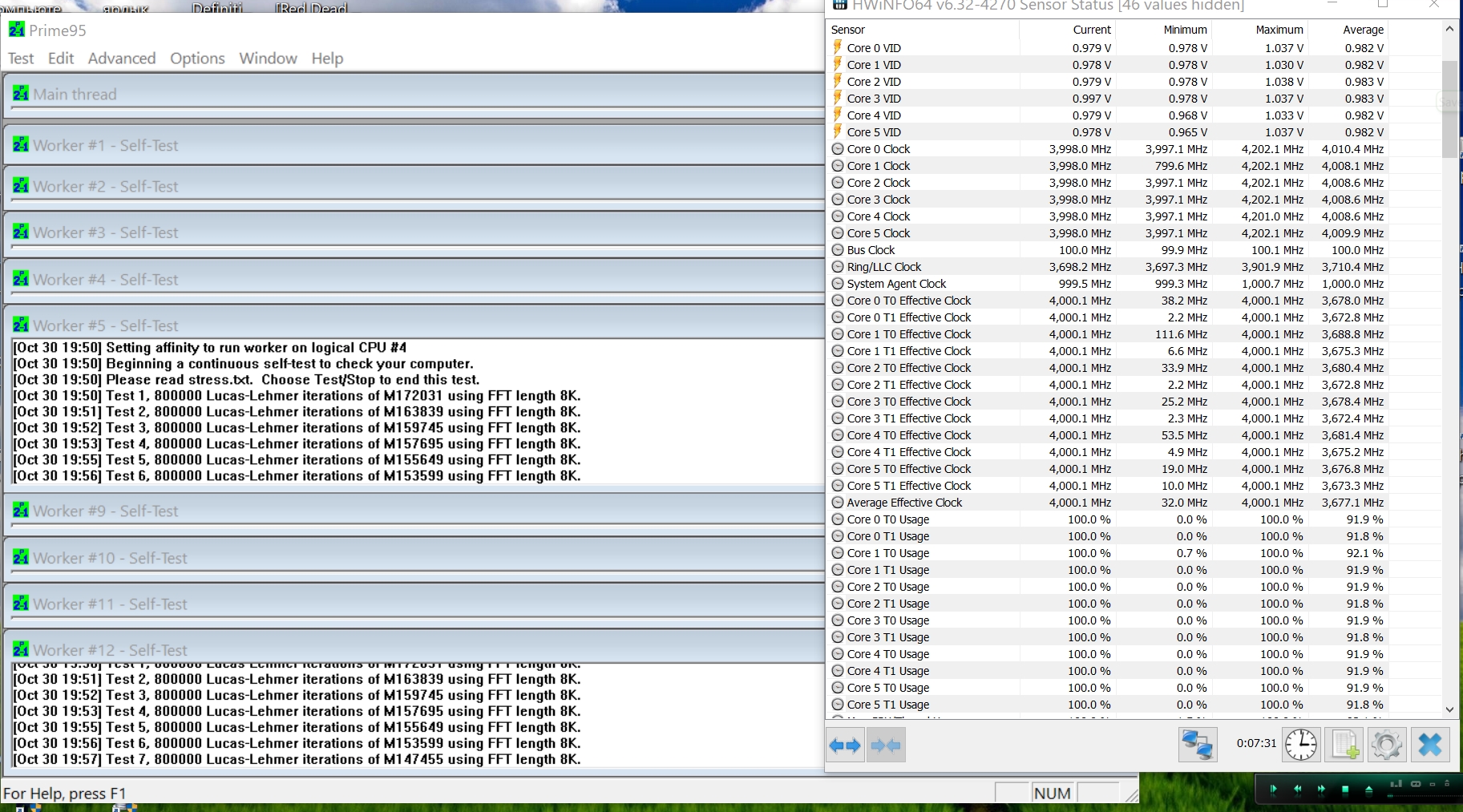Click the Current column header
The image size is (1463, 812).
(1067, 30)
